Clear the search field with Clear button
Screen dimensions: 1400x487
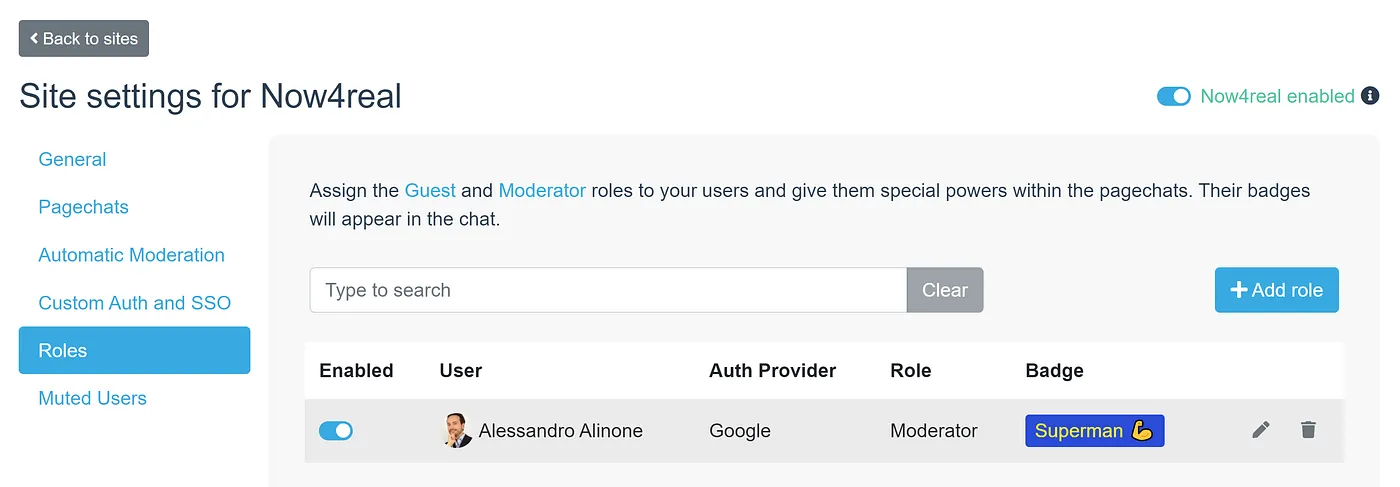(945, 290)
